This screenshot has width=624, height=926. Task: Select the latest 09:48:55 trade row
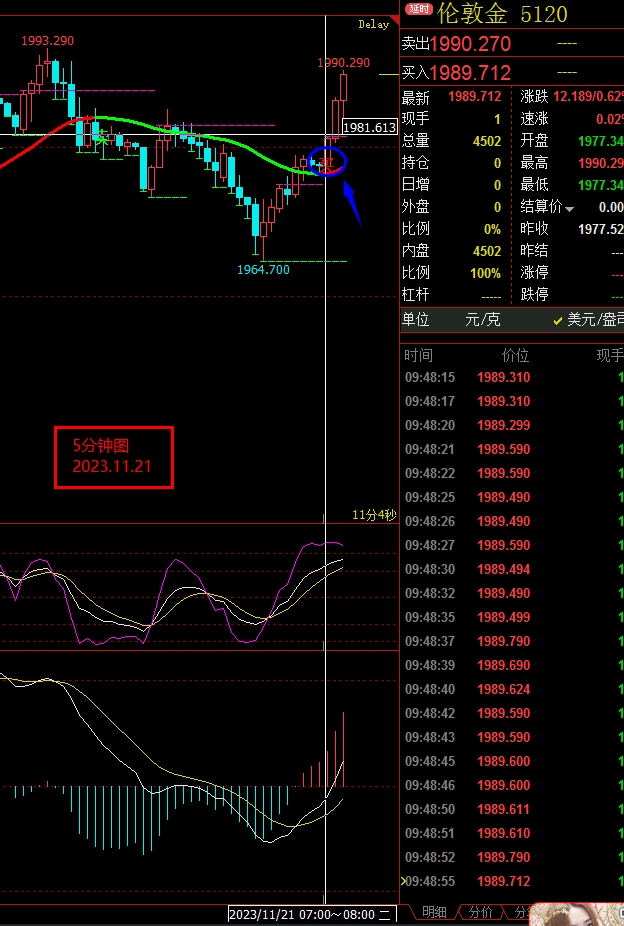point(512,881)
